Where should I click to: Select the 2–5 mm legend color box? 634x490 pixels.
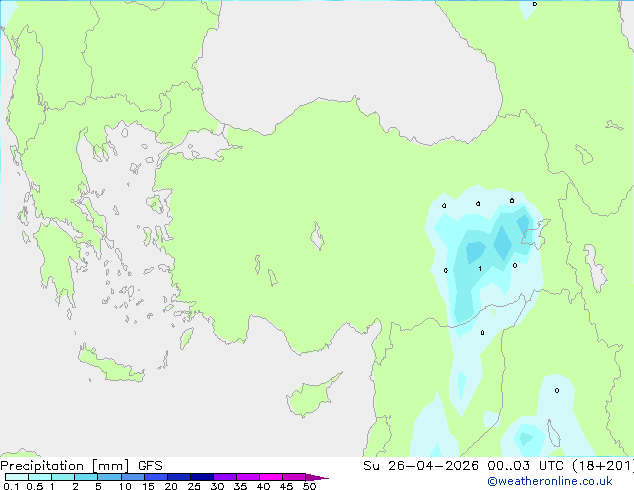point(86,477)
